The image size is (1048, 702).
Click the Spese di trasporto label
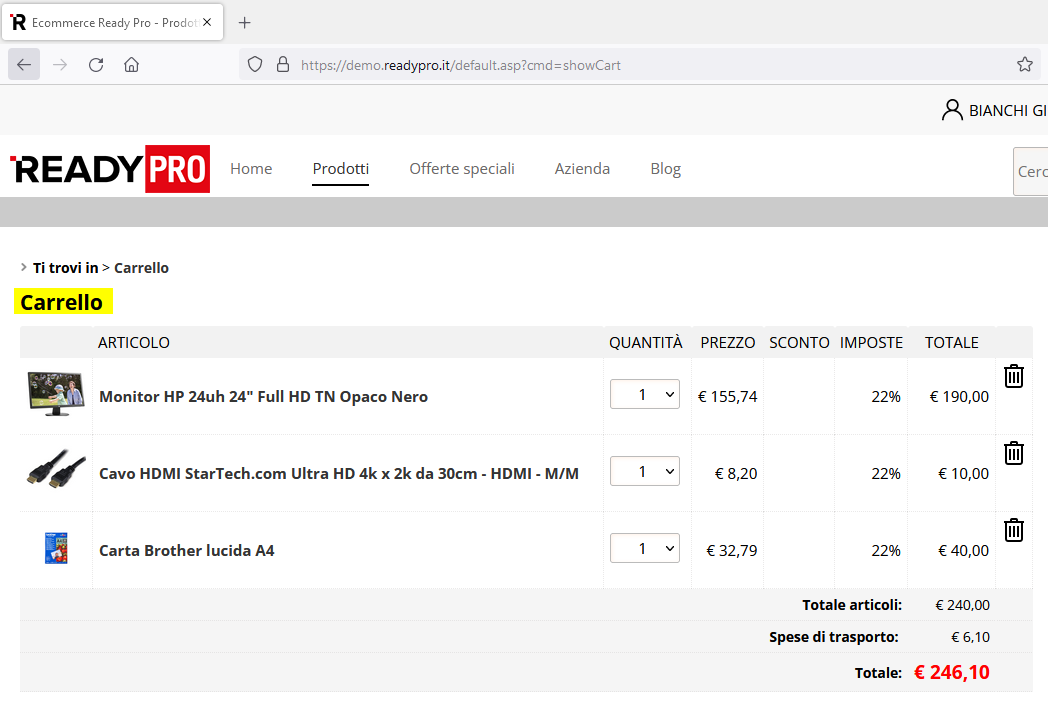(x=833, y=637)
